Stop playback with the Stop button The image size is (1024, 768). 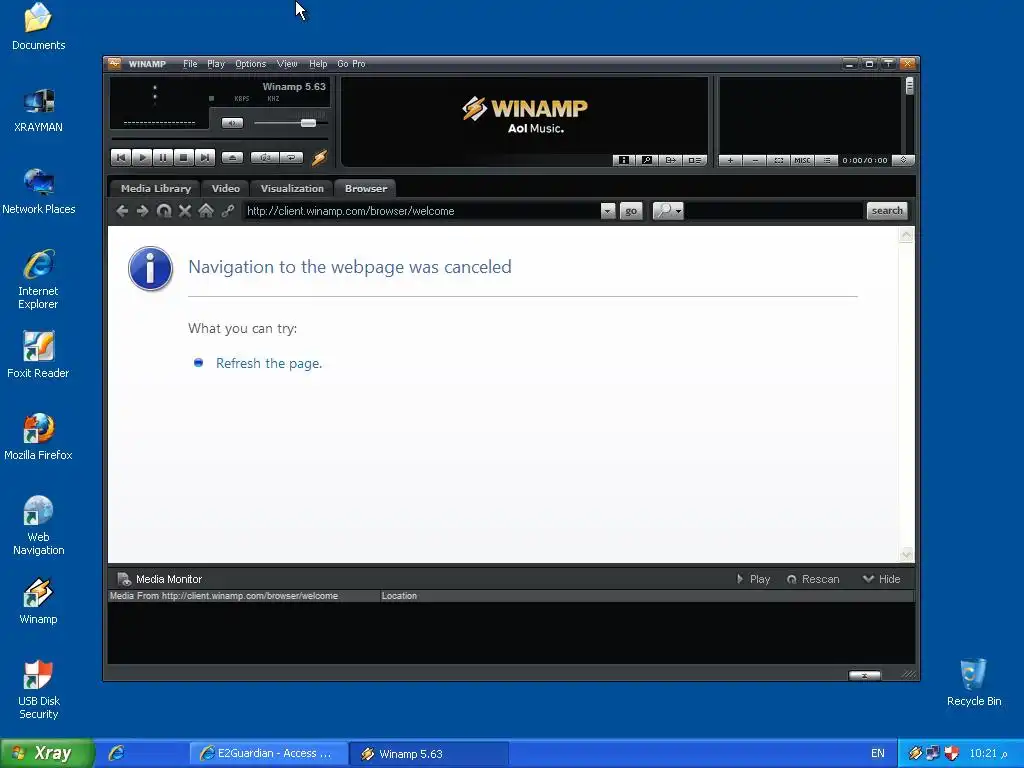184,157
